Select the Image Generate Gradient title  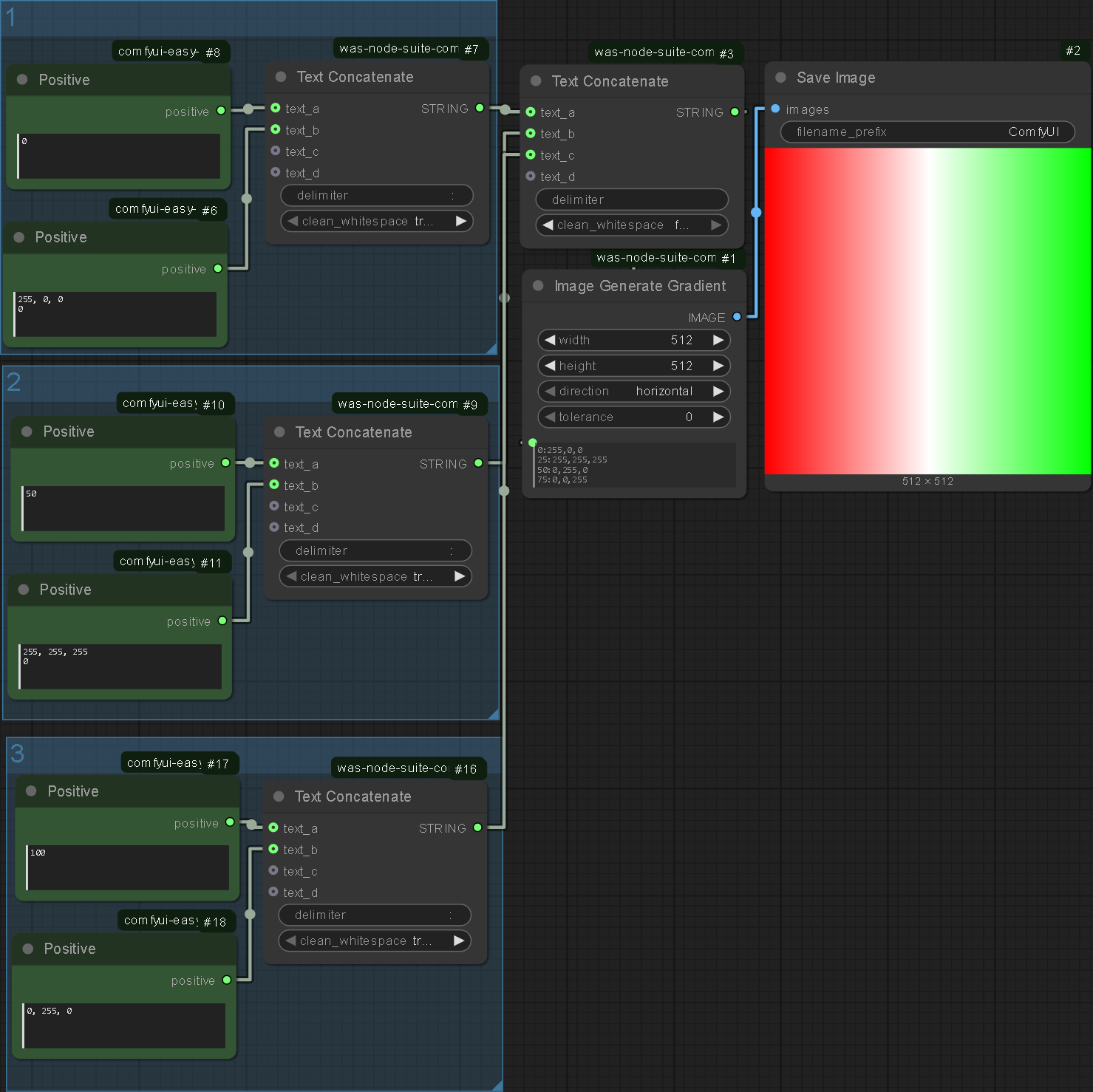[x=640, y=286]
